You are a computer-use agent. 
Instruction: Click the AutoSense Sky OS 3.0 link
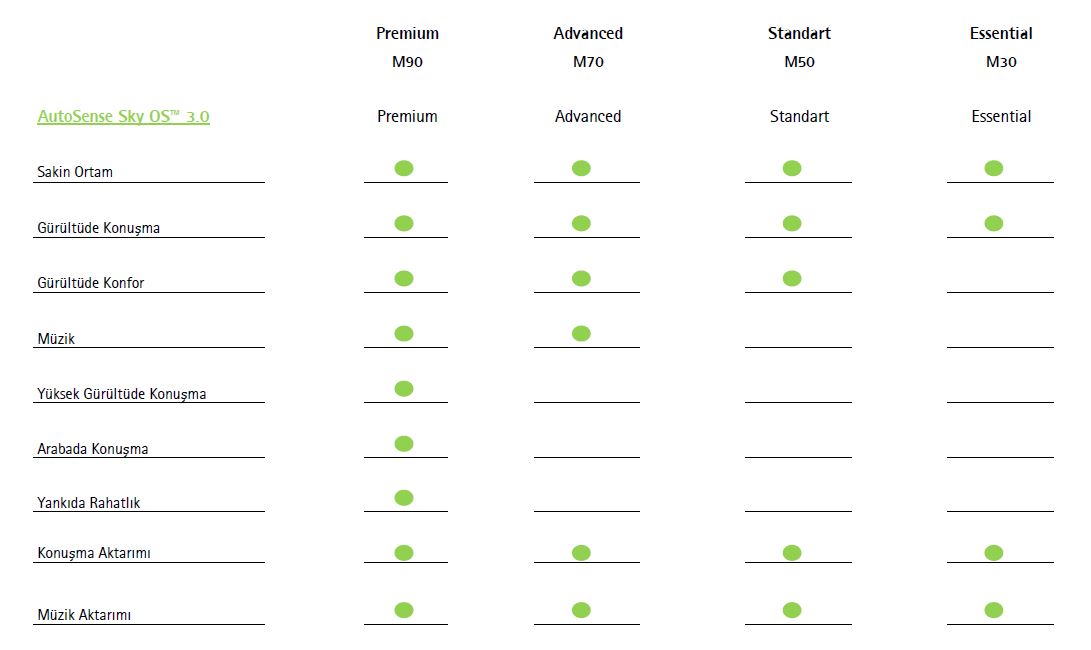[123, 117]
